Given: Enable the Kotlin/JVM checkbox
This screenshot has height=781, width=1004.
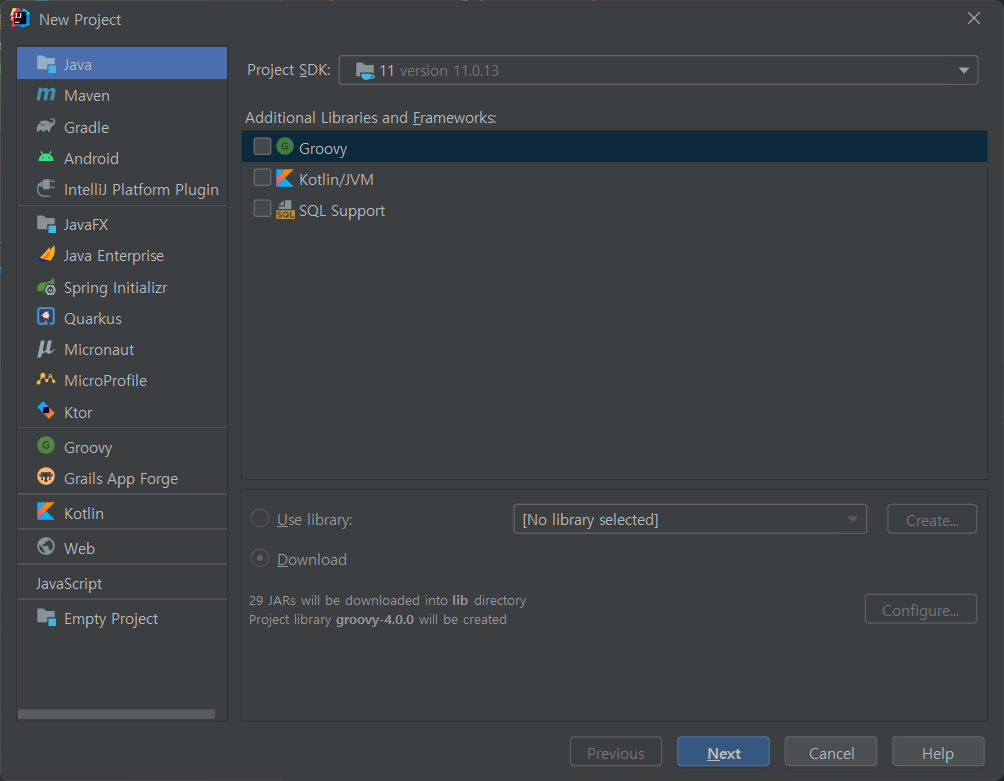Looking at the screenshot, I should pos(263,177).
